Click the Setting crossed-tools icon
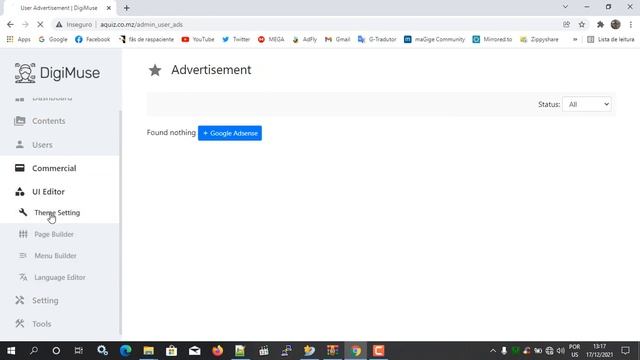 point(20,300)
